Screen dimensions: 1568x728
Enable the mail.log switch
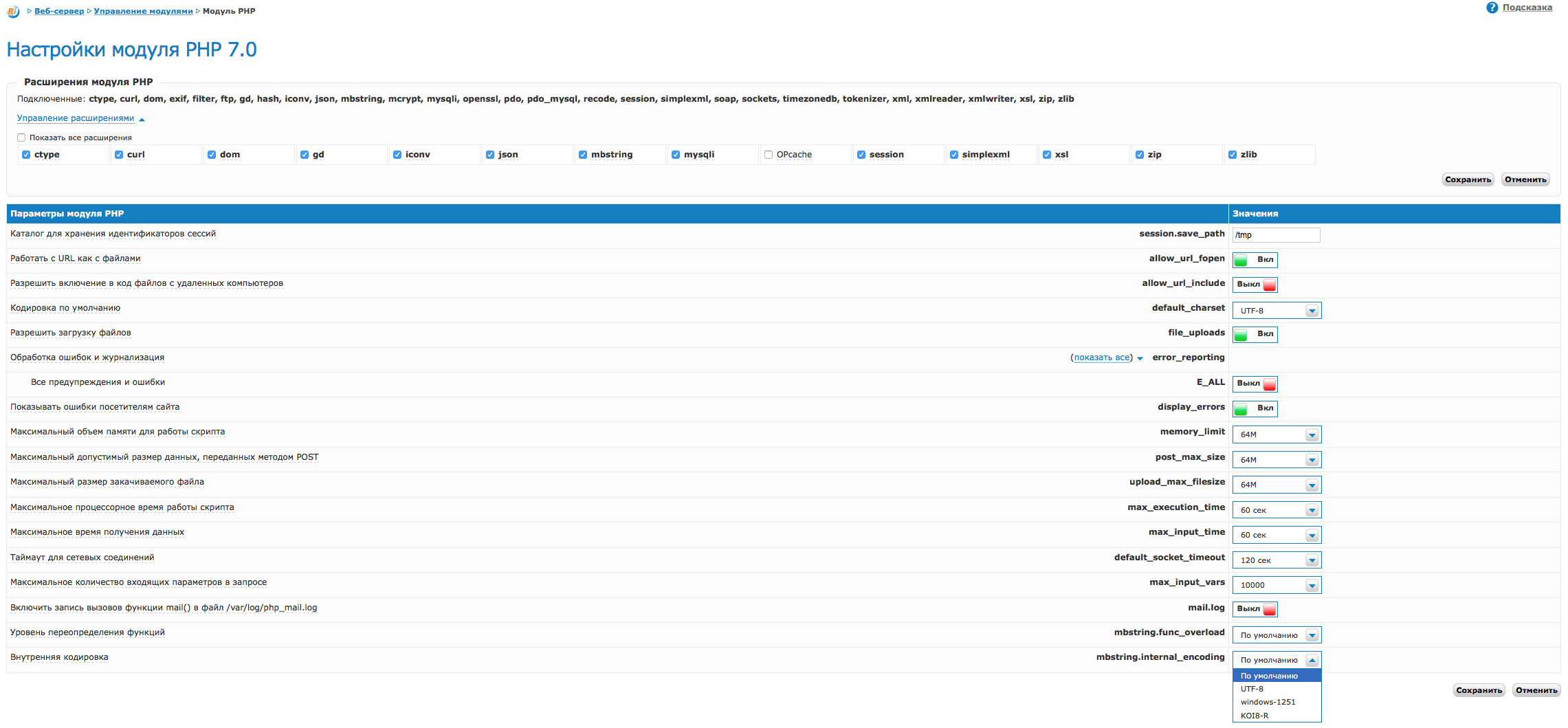1255,609
